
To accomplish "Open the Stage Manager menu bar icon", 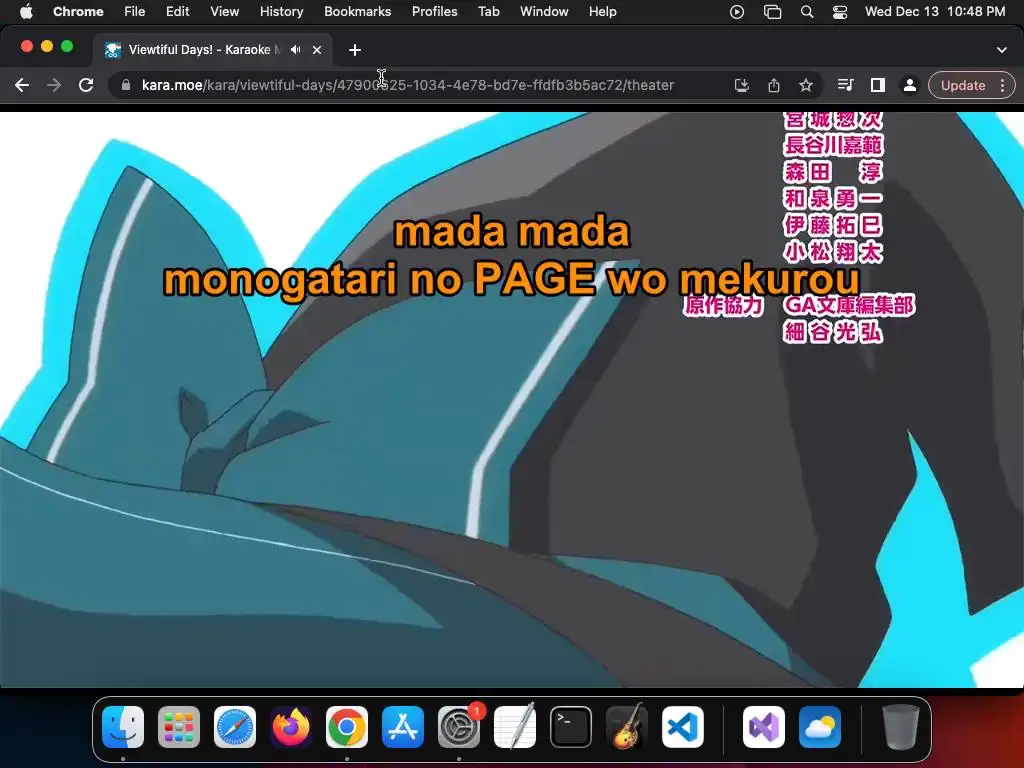I will [773, 12].
